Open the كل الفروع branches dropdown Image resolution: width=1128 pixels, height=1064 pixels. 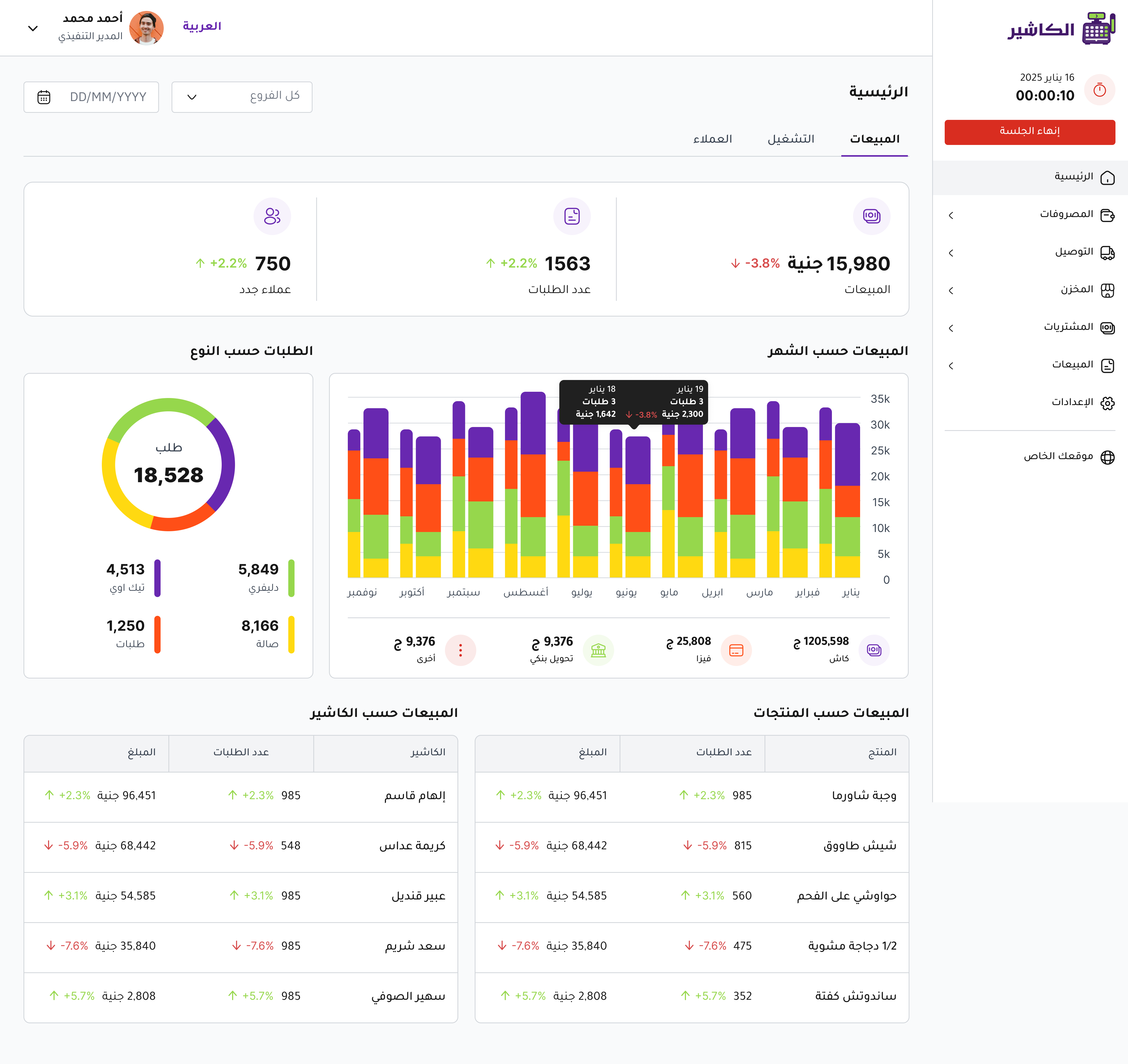tap(242, 97)
